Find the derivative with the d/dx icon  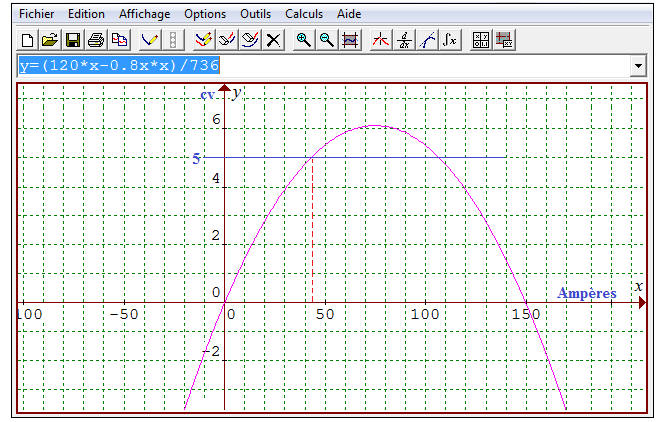pos(404,40)
